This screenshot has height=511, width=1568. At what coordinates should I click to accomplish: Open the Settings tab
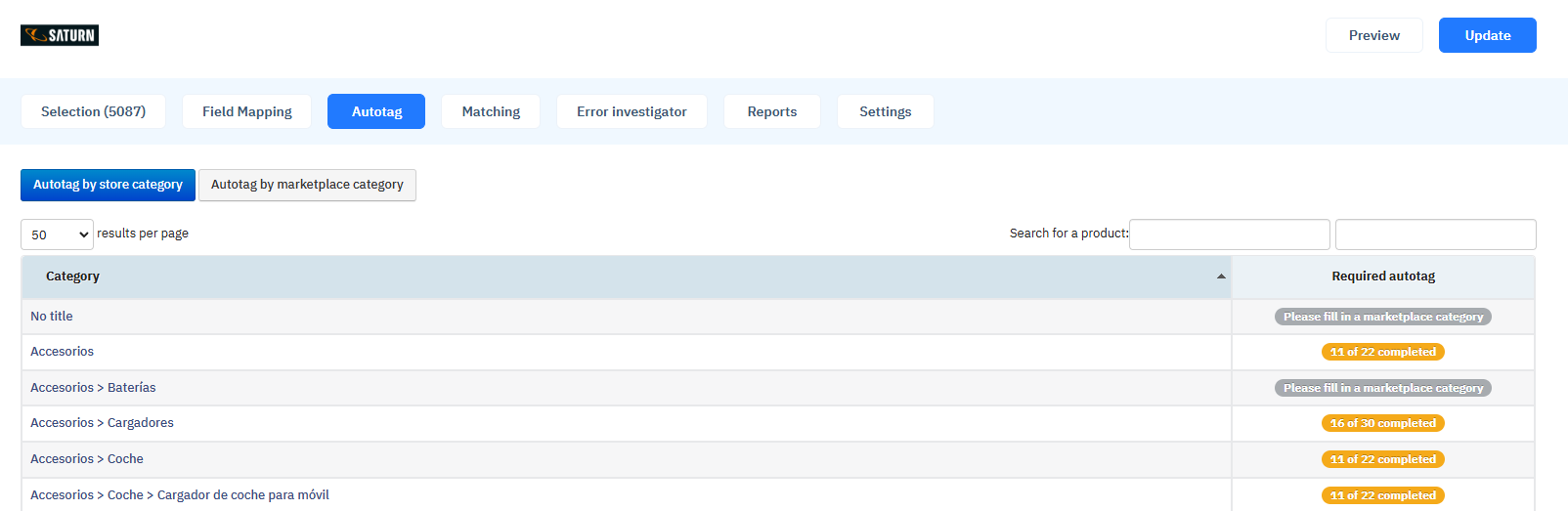click(886, 111)
